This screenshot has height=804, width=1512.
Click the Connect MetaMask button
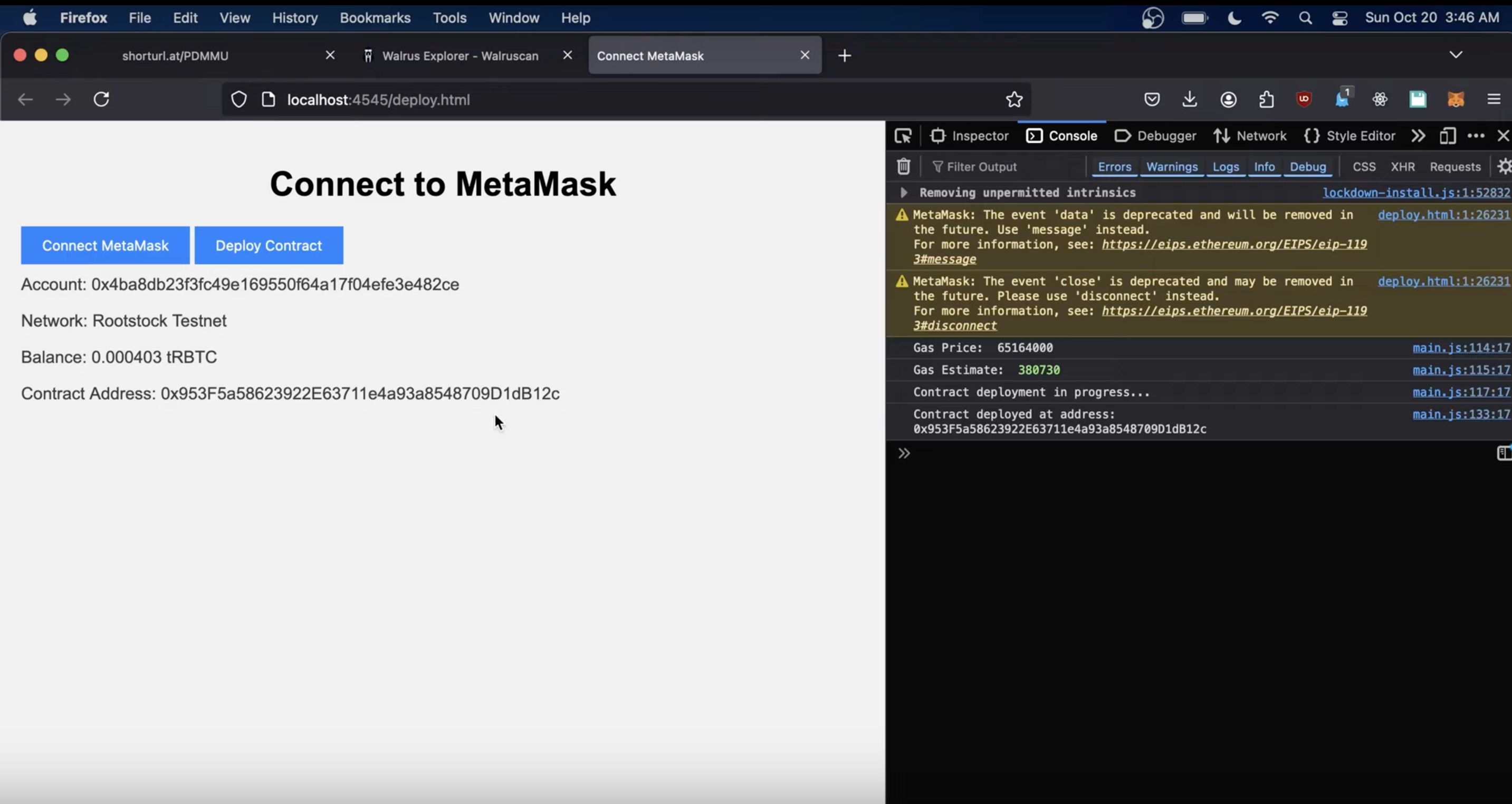(x=105, y=245)
